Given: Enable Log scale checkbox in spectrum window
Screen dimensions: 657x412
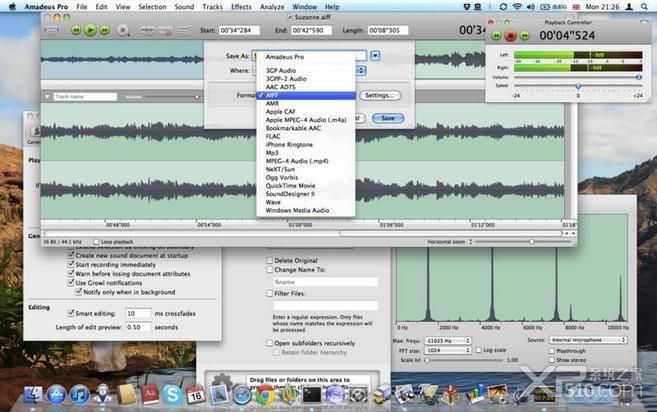Looking at the screenshot, I should [x=478, y=350].
